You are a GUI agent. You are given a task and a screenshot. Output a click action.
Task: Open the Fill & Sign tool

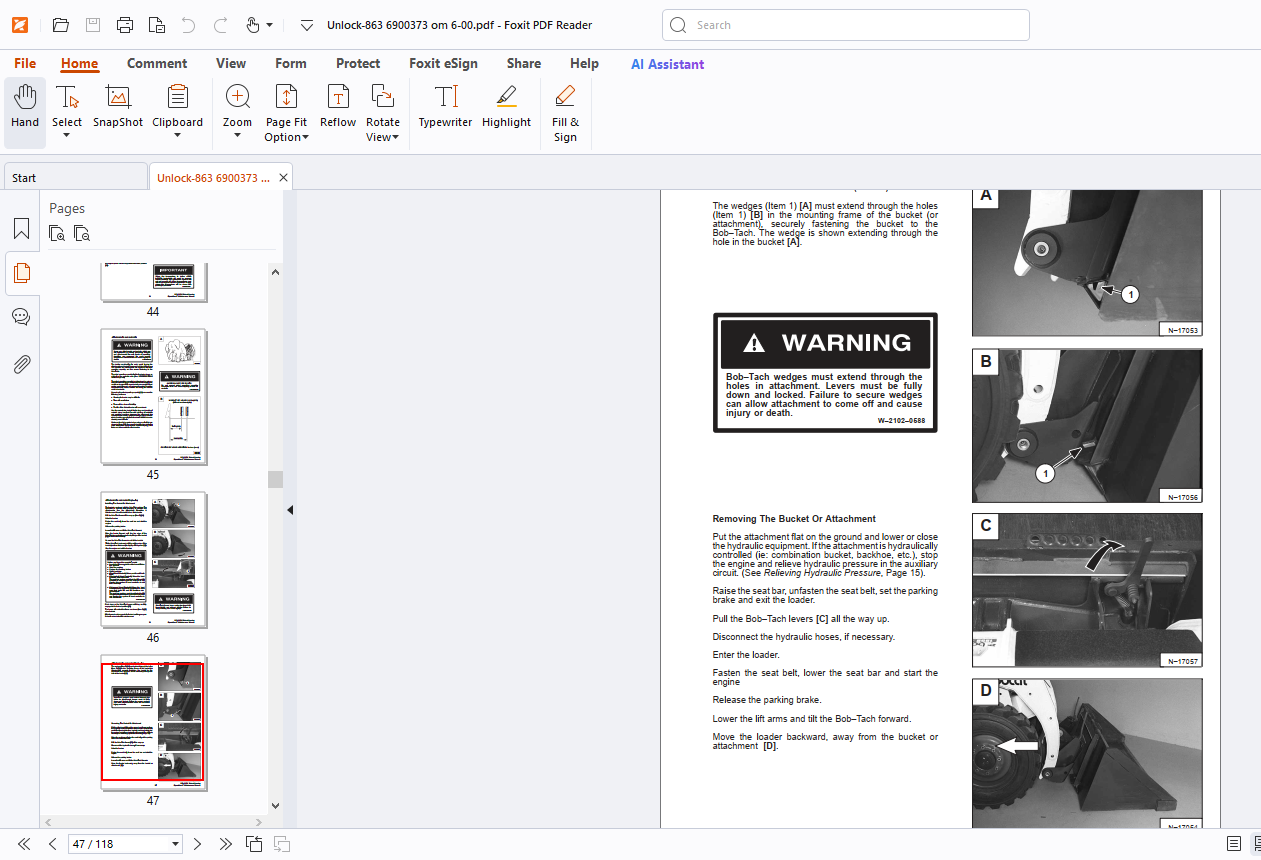click(x=565, y=113)
